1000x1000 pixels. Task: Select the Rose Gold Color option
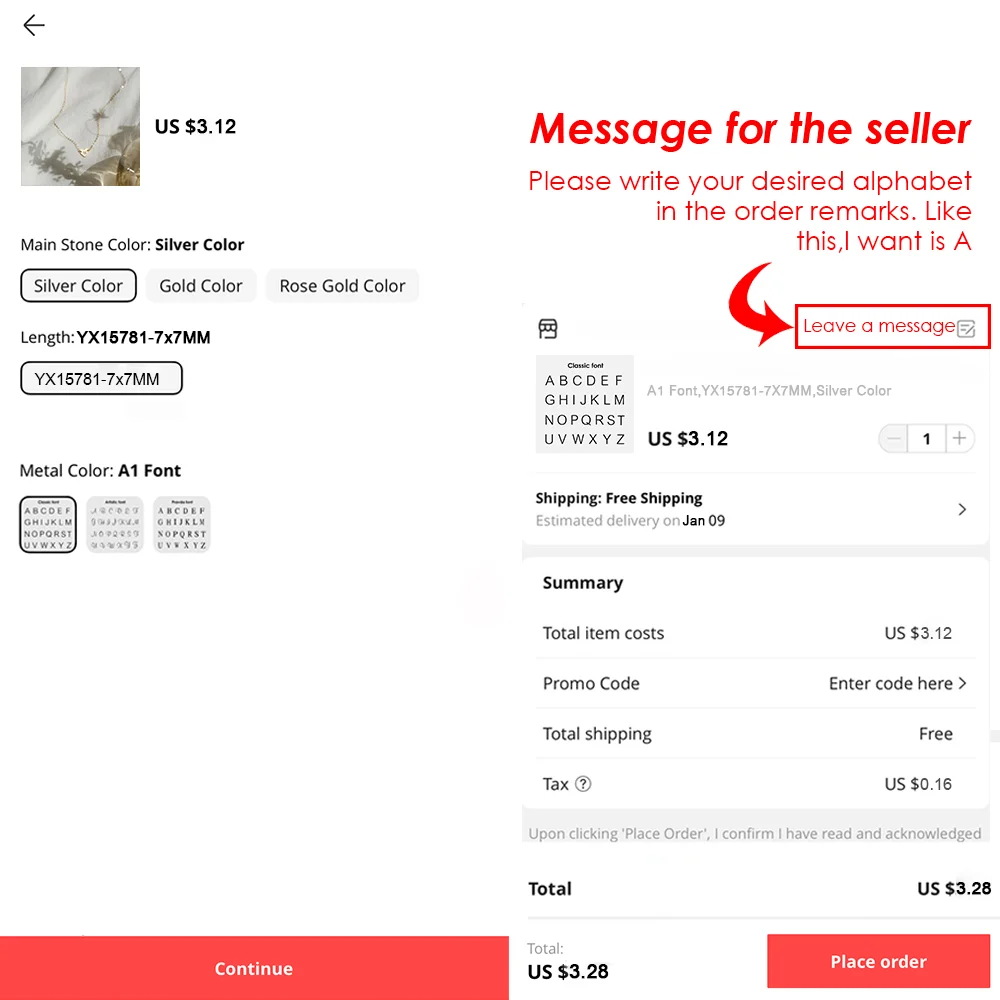click(x=342, y=286)
